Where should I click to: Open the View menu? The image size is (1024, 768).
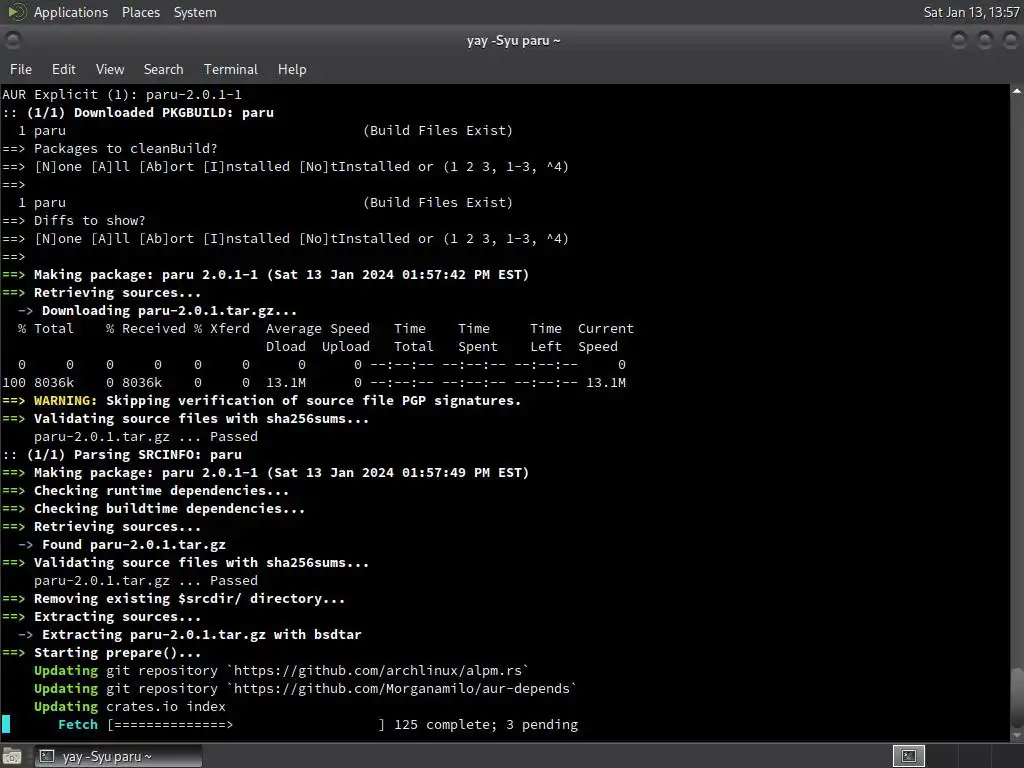(110, 69)
